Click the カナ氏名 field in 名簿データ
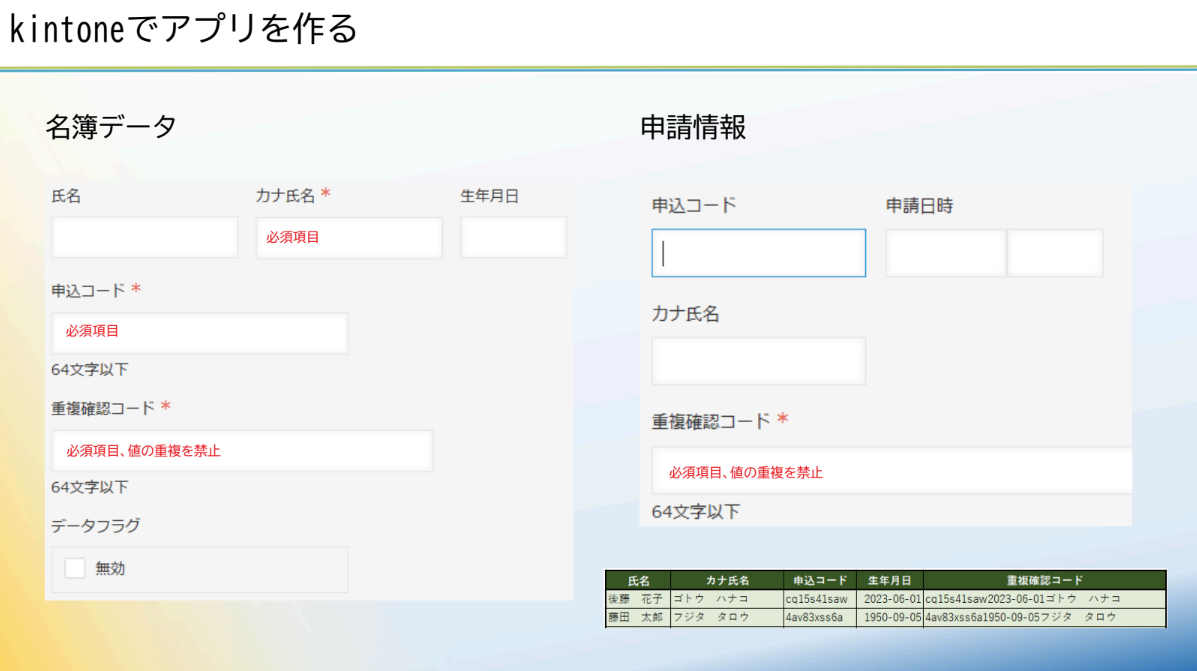 [x=349, y=237]
